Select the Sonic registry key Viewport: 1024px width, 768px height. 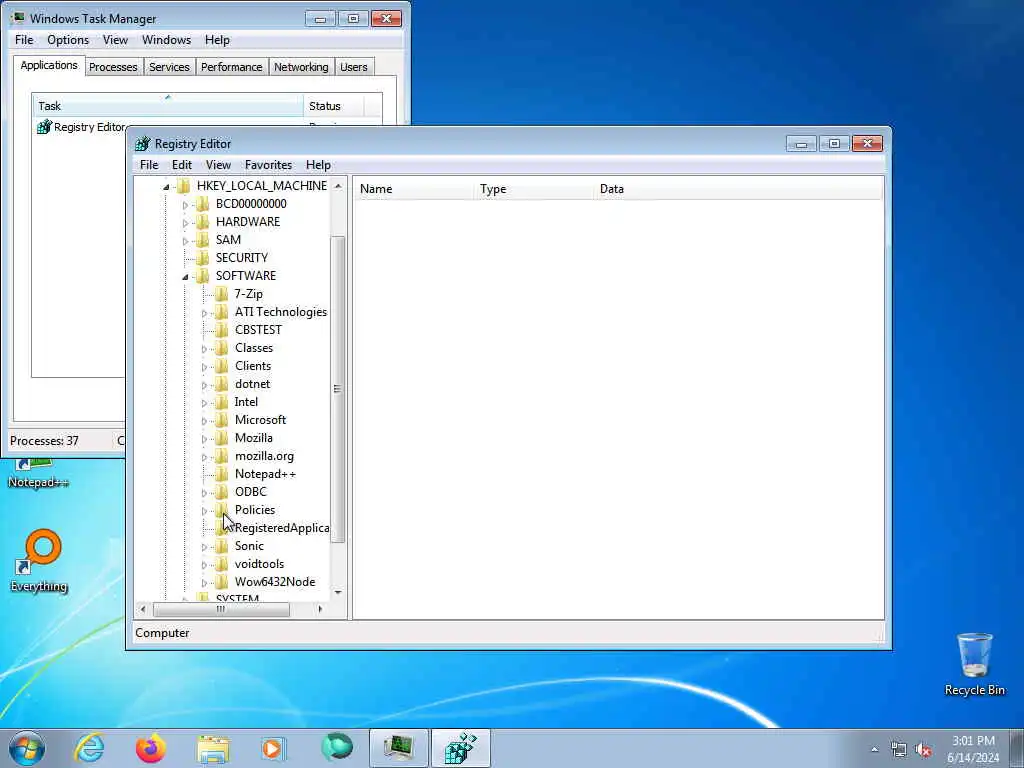(x=249, y=546)
